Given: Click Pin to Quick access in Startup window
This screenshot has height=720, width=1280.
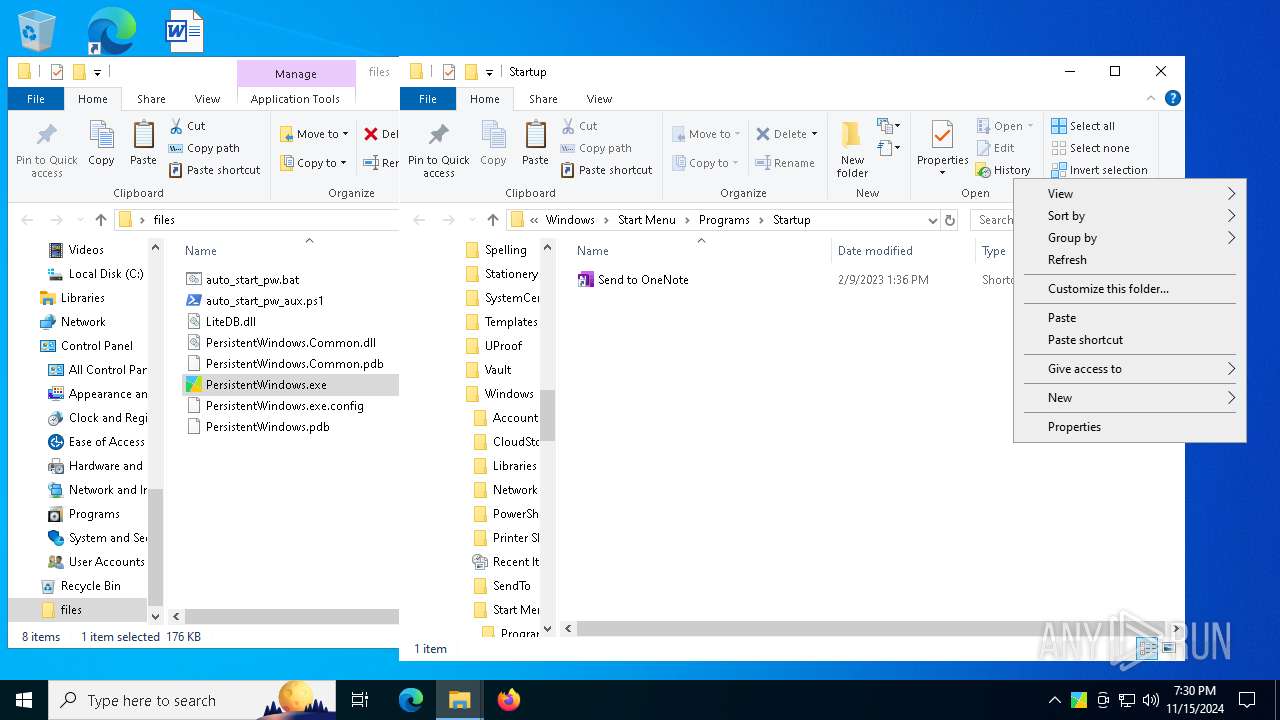Looking at the screenshot, I should 439,150.
